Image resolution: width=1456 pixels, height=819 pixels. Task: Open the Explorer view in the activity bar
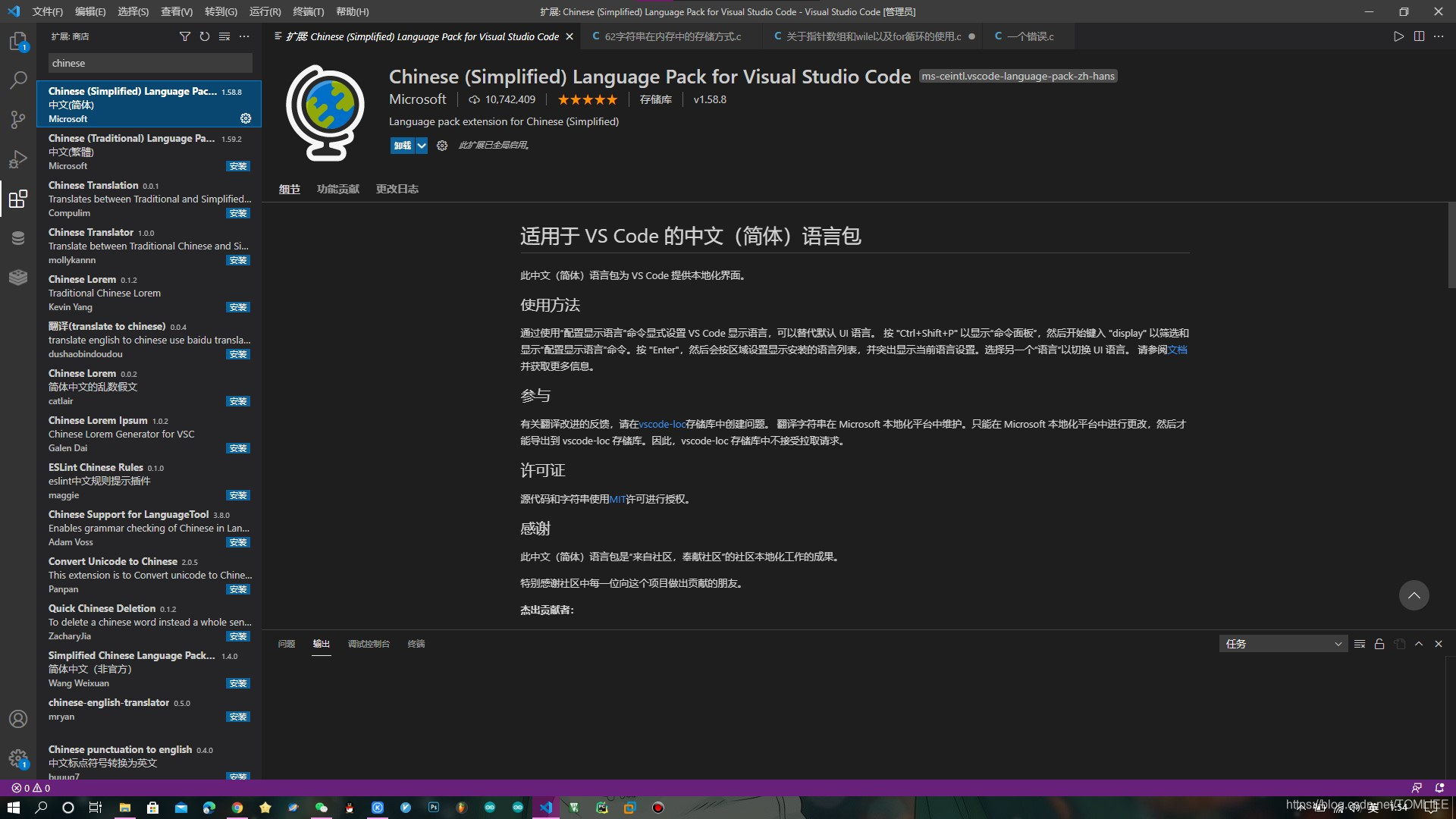coord(18,41)
